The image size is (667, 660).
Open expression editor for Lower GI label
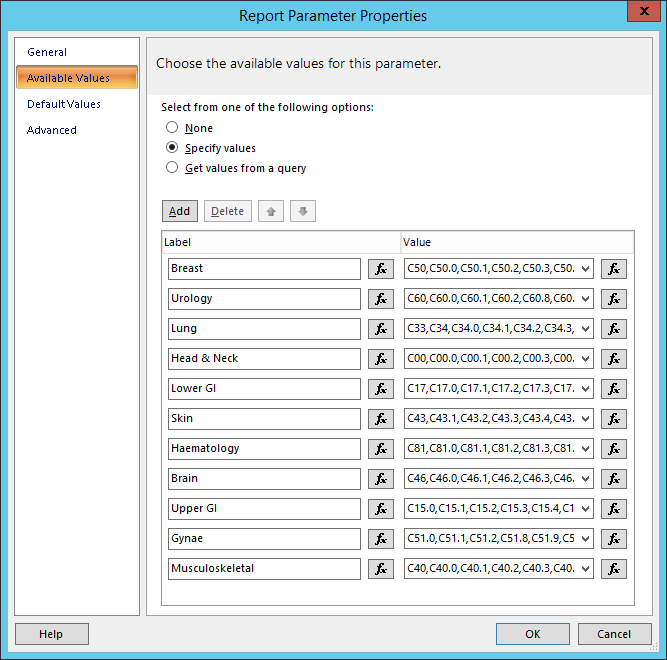click(x=381, y=389)
